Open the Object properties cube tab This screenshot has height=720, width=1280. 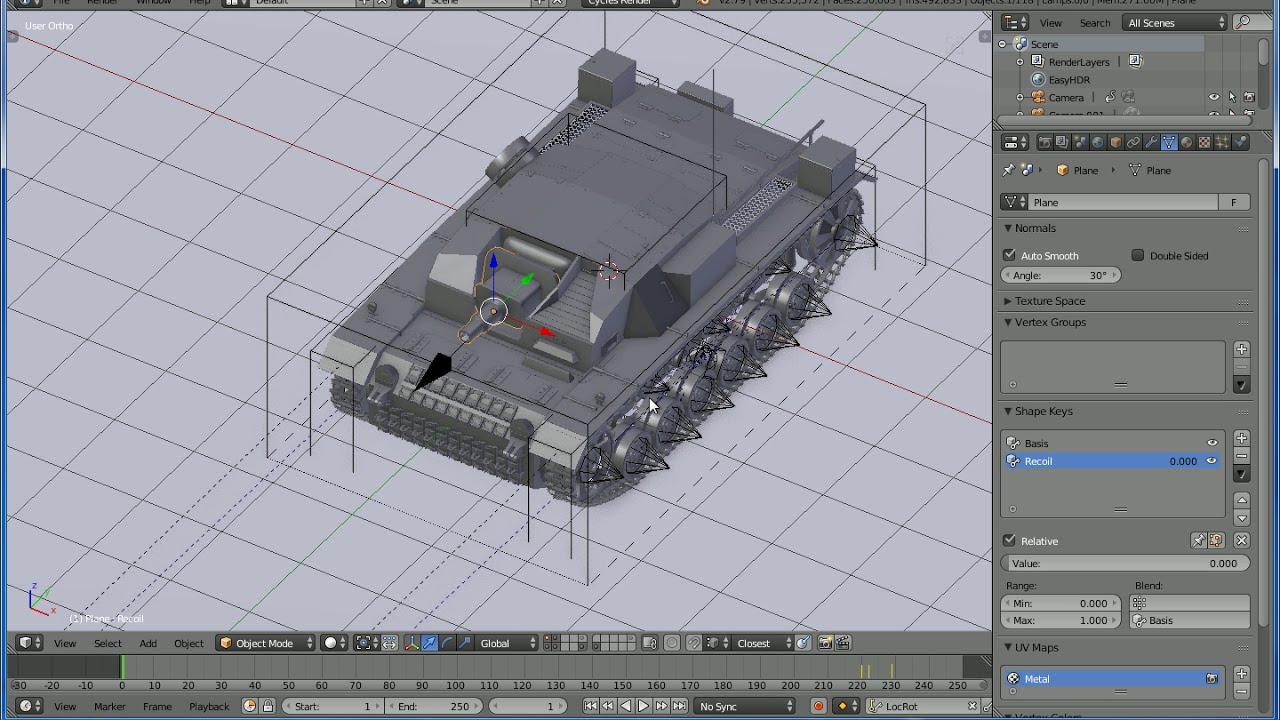click(x=1116, y=142)
